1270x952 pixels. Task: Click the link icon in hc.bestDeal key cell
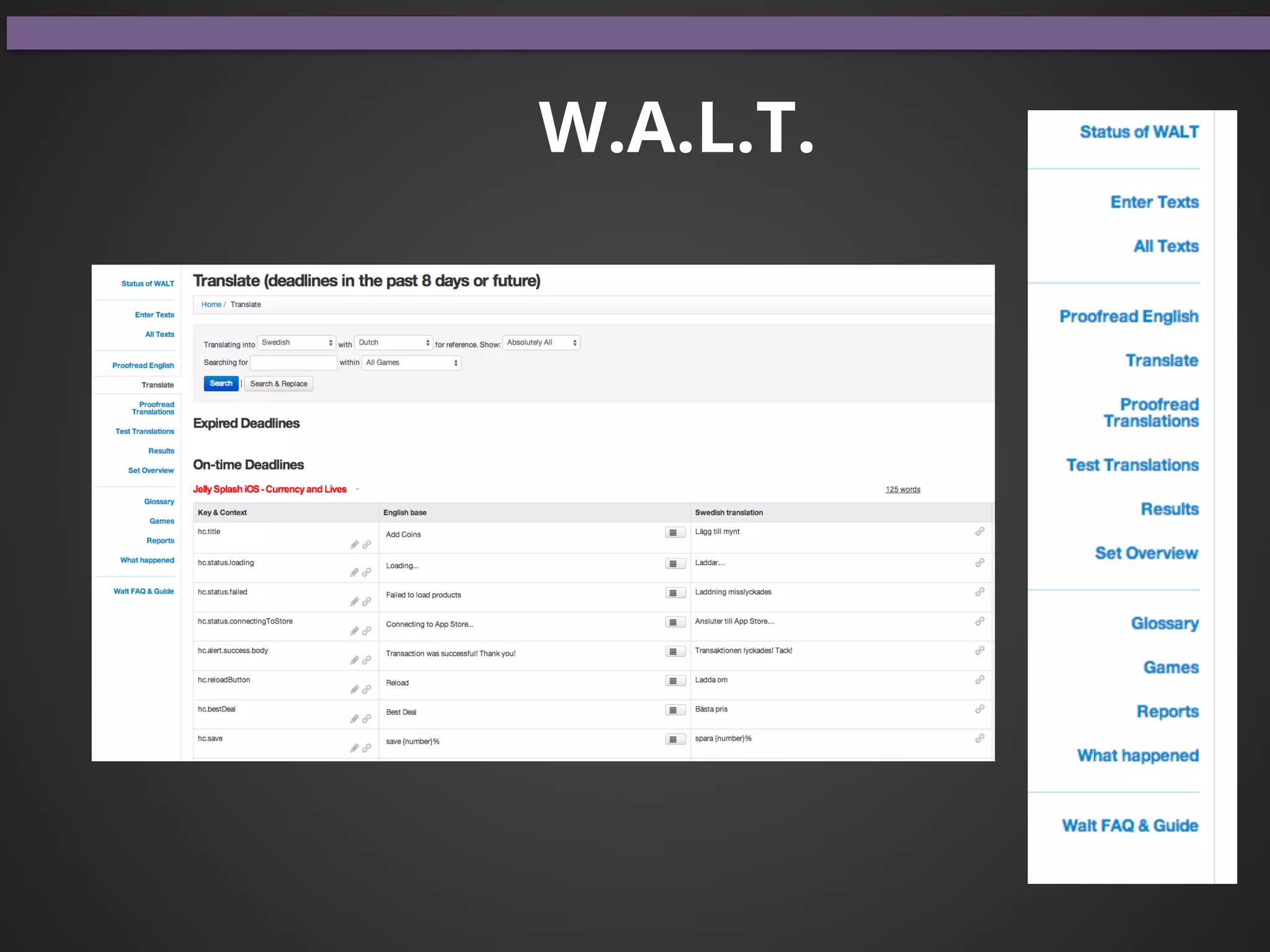point(366,718)
